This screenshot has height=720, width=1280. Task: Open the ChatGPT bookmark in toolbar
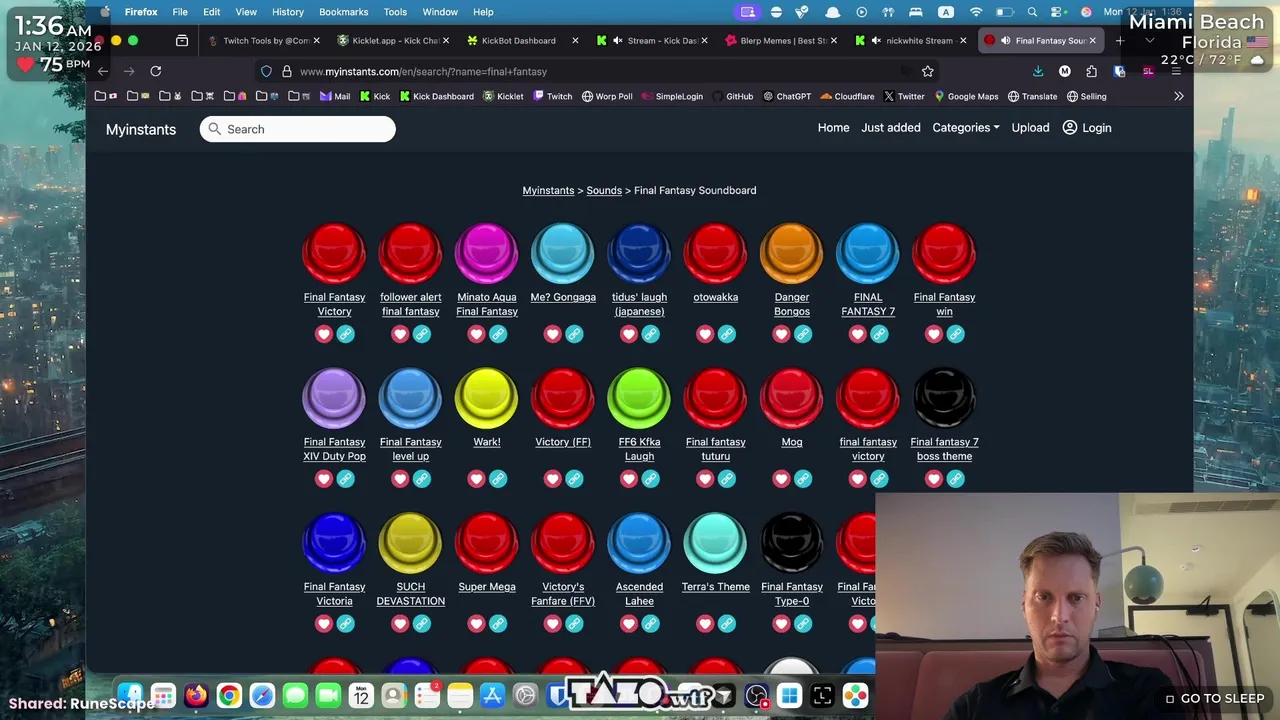pos(786,96)
